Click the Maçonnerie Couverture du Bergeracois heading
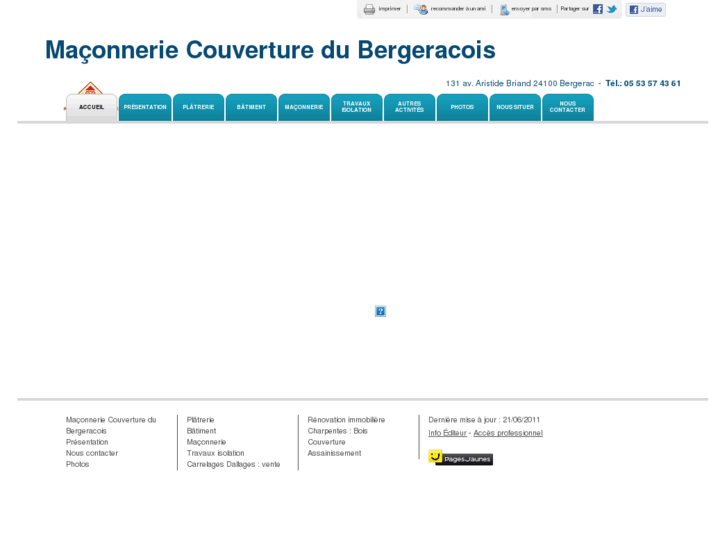This screenshot has width=727, height=545. 270,50
